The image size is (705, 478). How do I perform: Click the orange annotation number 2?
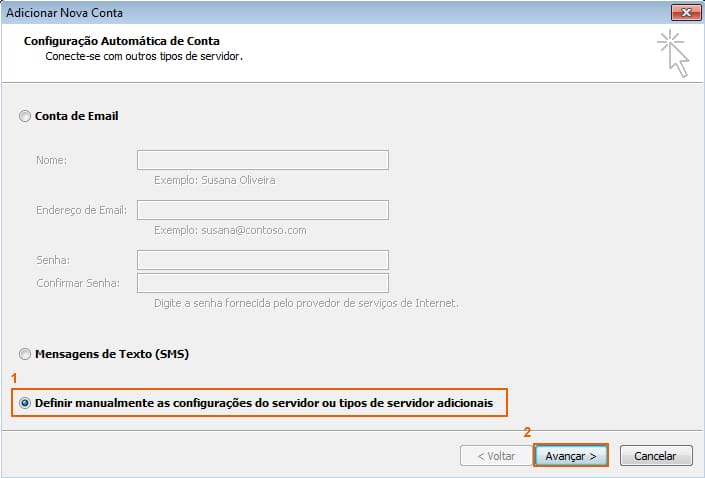[527, 432]
